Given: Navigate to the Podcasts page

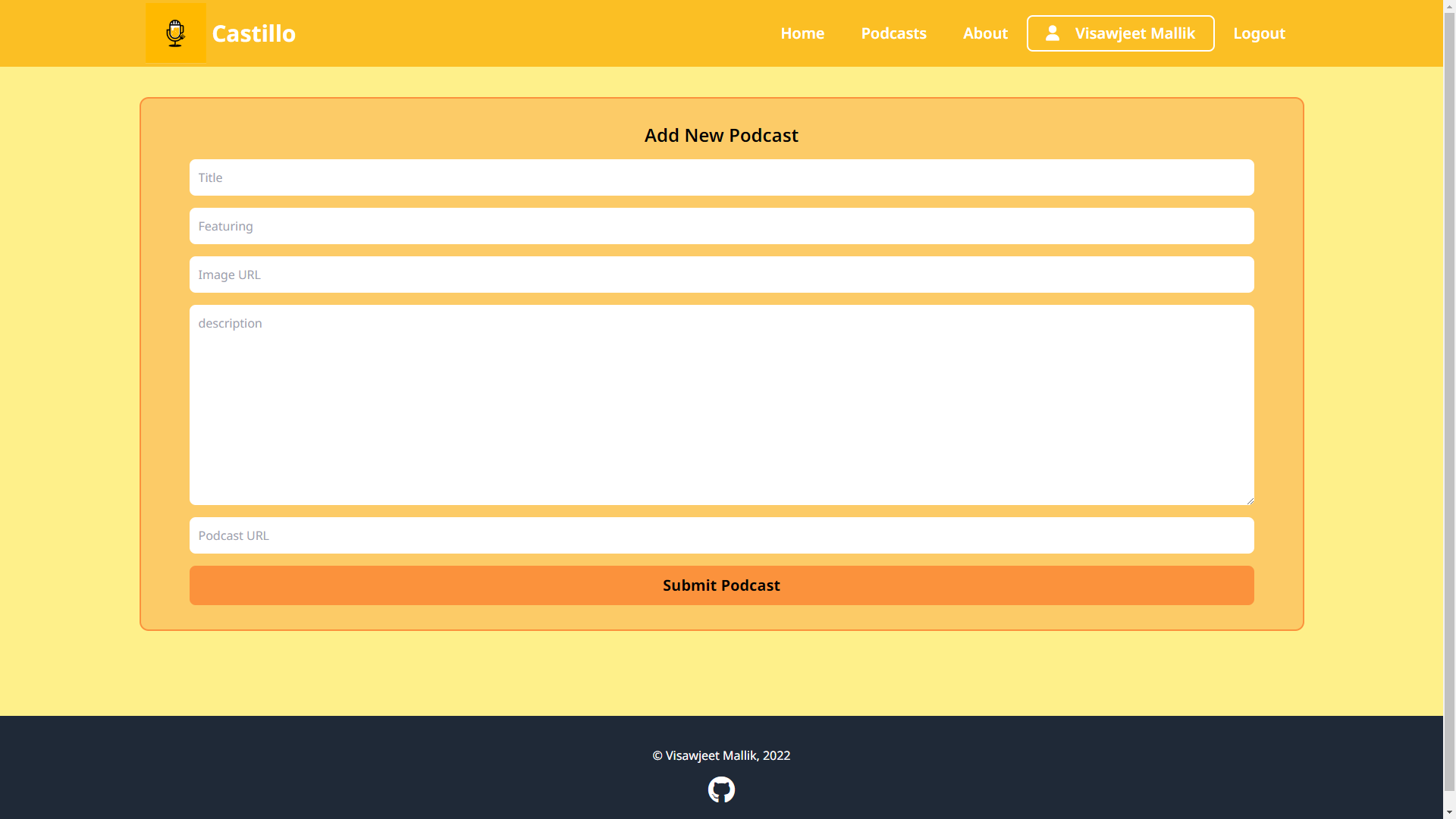Looking at the screenshot, I should (x=893, y=33).
